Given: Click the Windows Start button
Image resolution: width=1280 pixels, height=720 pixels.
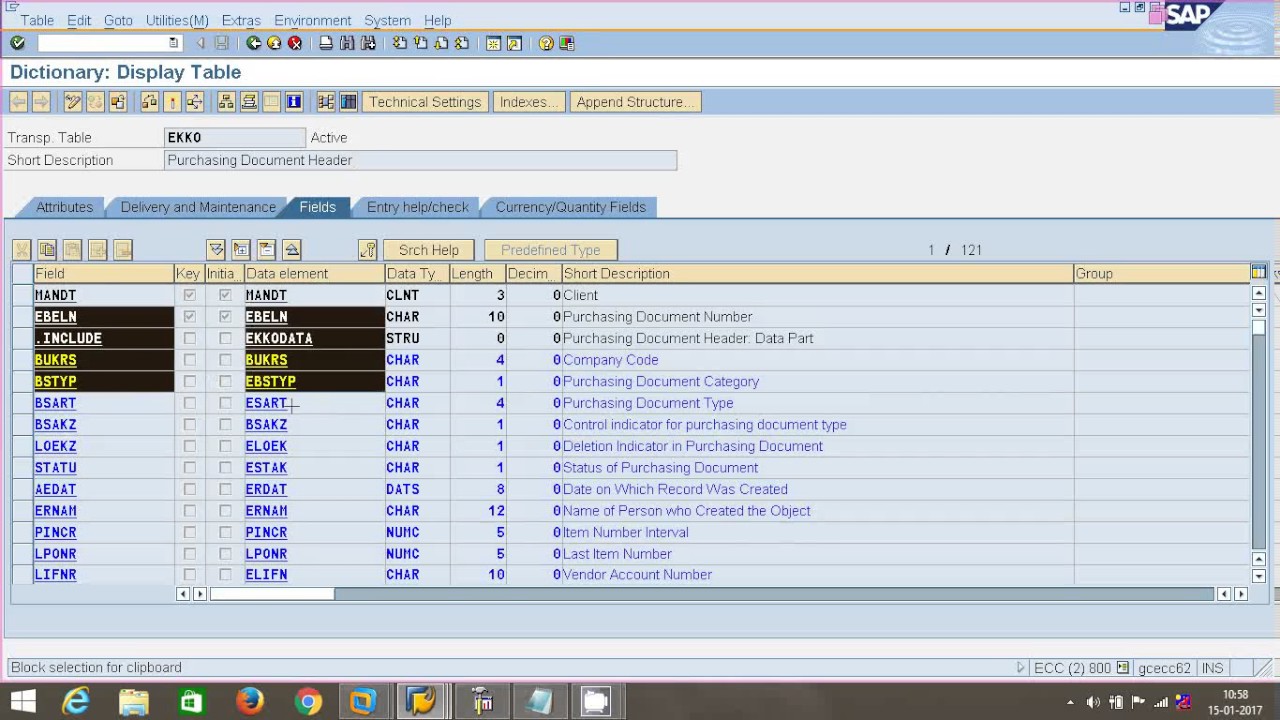Looking at the screenshot, I should pyautogui.click(x=22, y=701).
